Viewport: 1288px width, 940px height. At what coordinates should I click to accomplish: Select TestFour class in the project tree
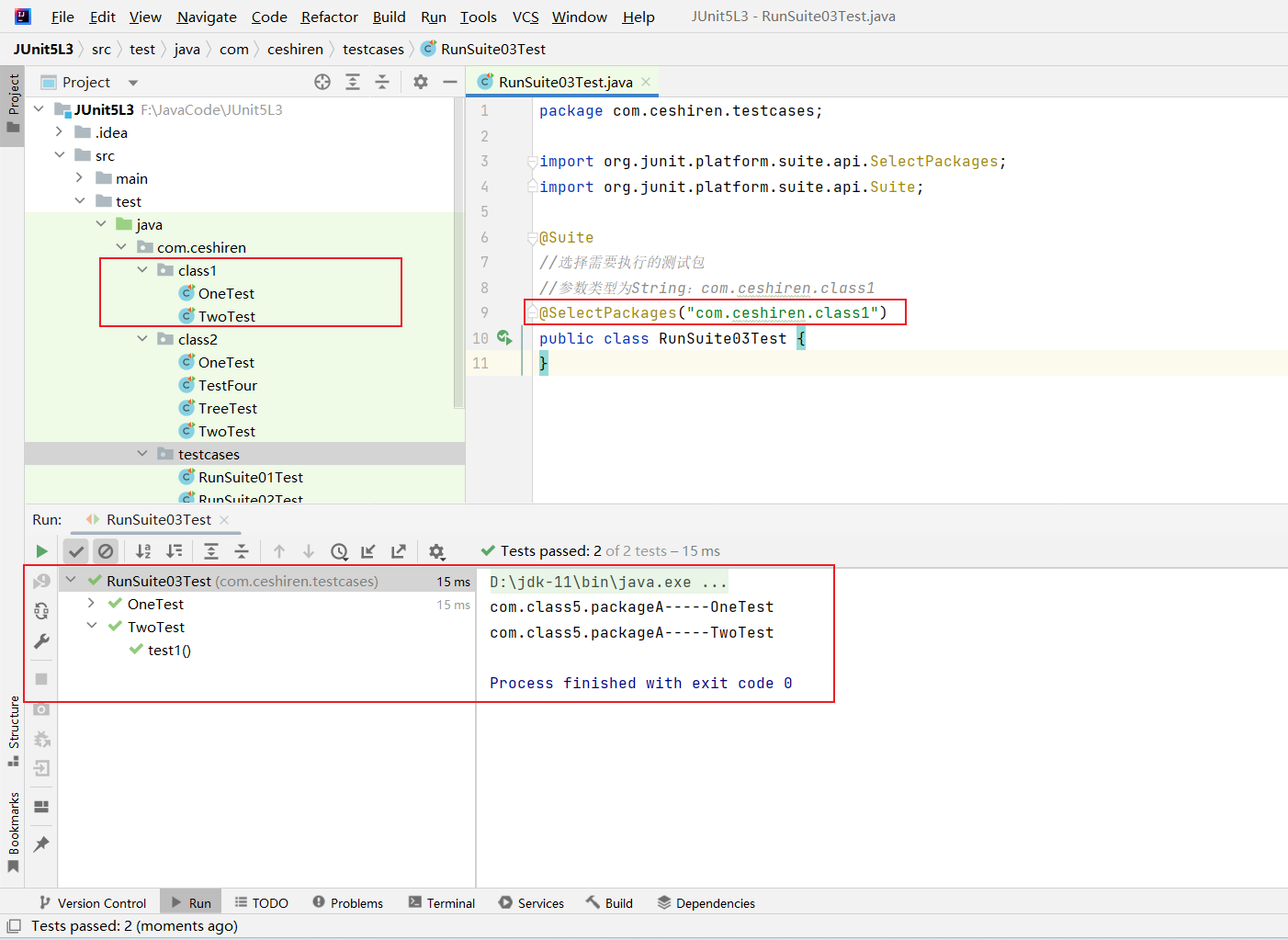pos(227,385)
